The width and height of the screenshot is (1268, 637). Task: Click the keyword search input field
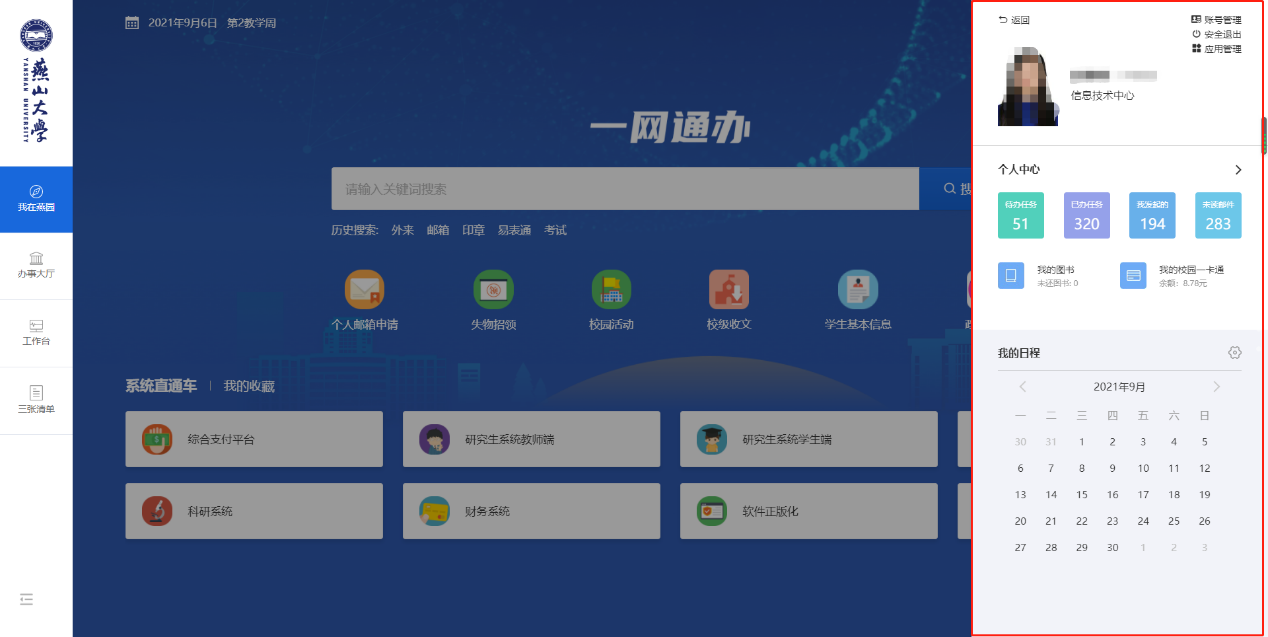(625, 189)
